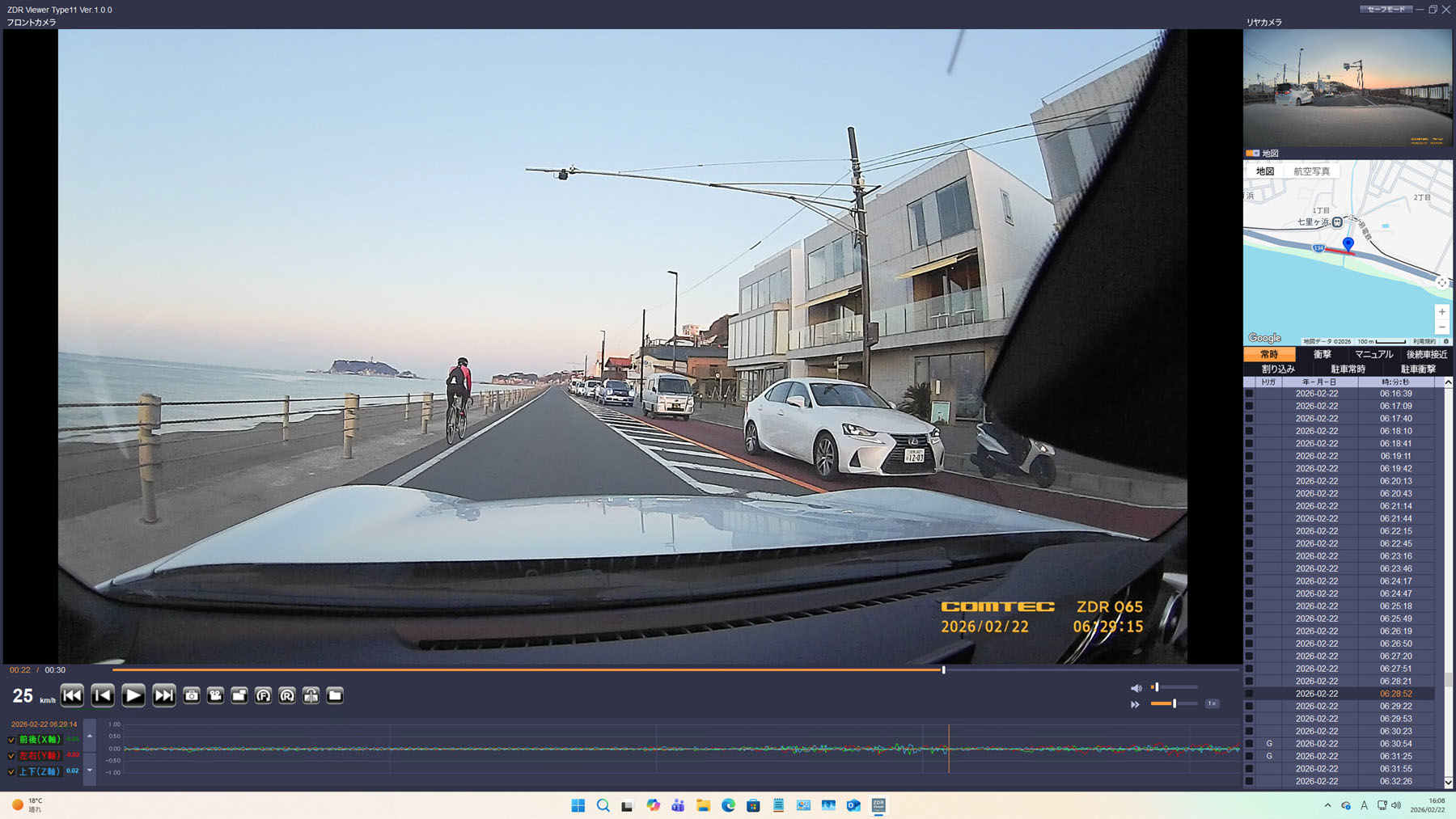Open the folder icon to load files
1456x819 pixels.
pyautogui.click(x=335, y=695)
